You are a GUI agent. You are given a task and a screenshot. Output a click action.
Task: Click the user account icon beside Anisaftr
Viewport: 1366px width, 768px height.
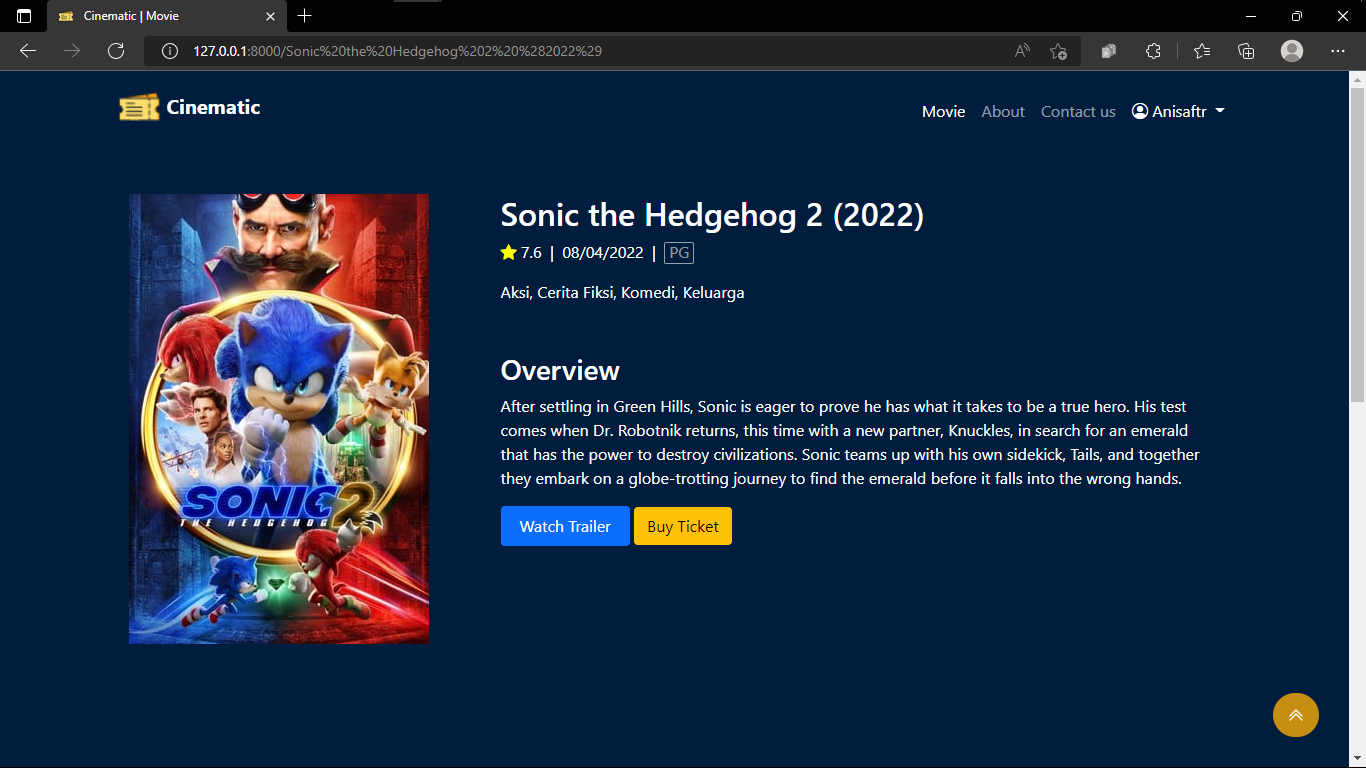pos(1140,111)
